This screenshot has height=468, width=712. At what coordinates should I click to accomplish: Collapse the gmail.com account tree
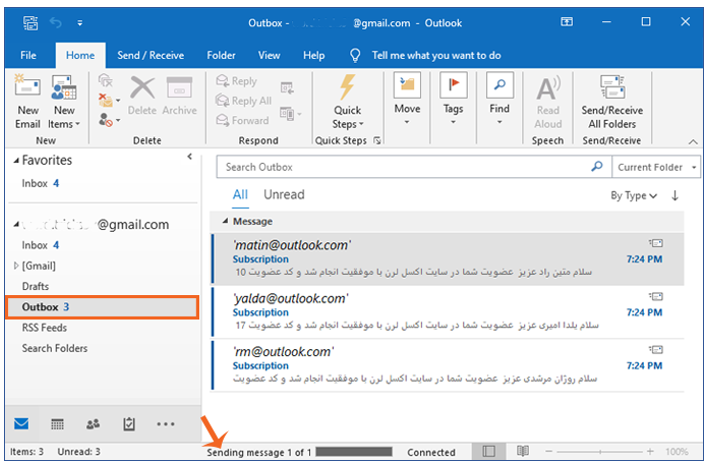pos(16,224)
